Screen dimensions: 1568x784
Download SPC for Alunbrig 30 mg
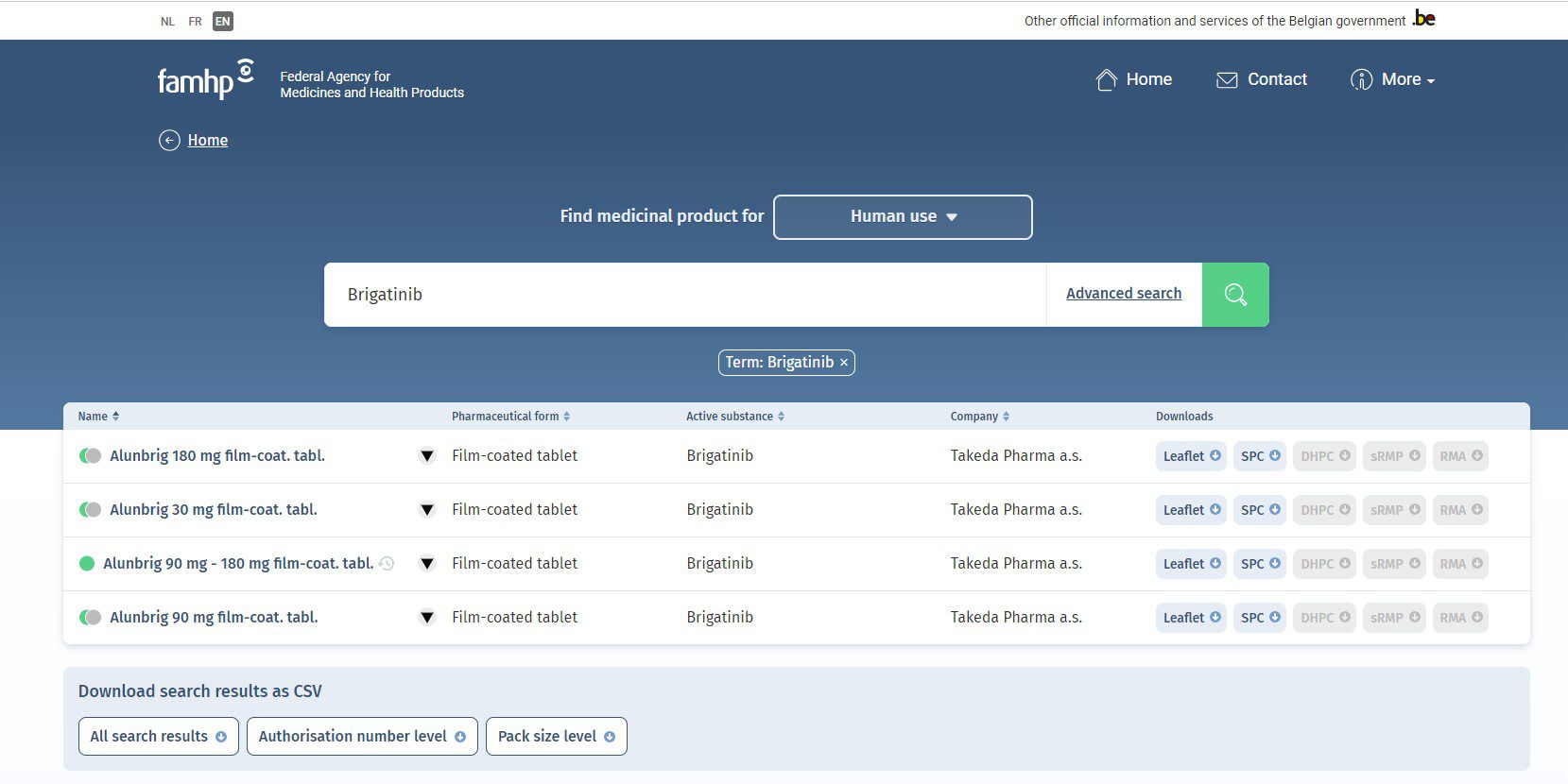click(x=1260, y=510)
